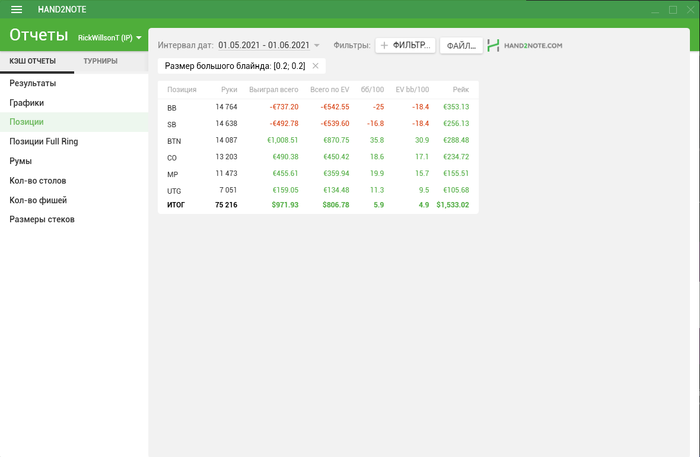Minimize the Hand2Note window
Viewport: 700px width, 457px height.
[x=655, y=10]
